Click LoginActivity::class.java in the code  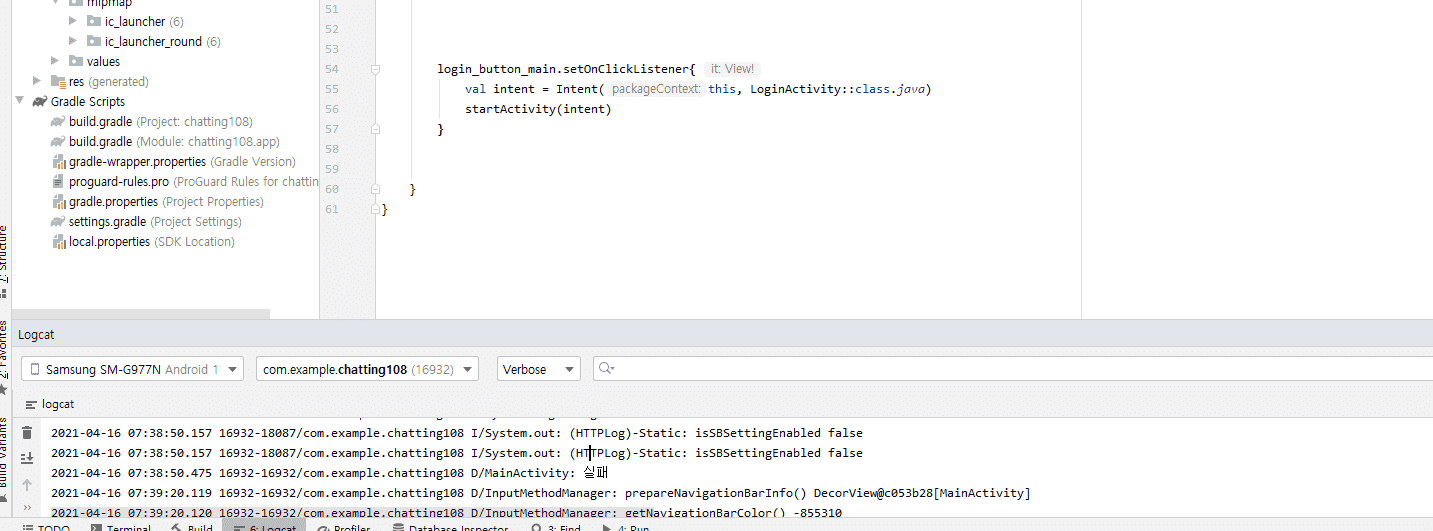[x=838, y=89]
